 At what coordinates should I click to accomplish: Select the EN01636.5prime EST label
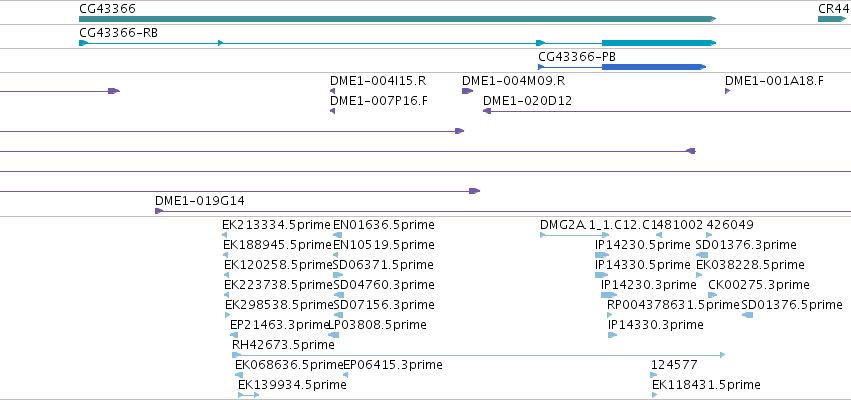coord(384,225)
